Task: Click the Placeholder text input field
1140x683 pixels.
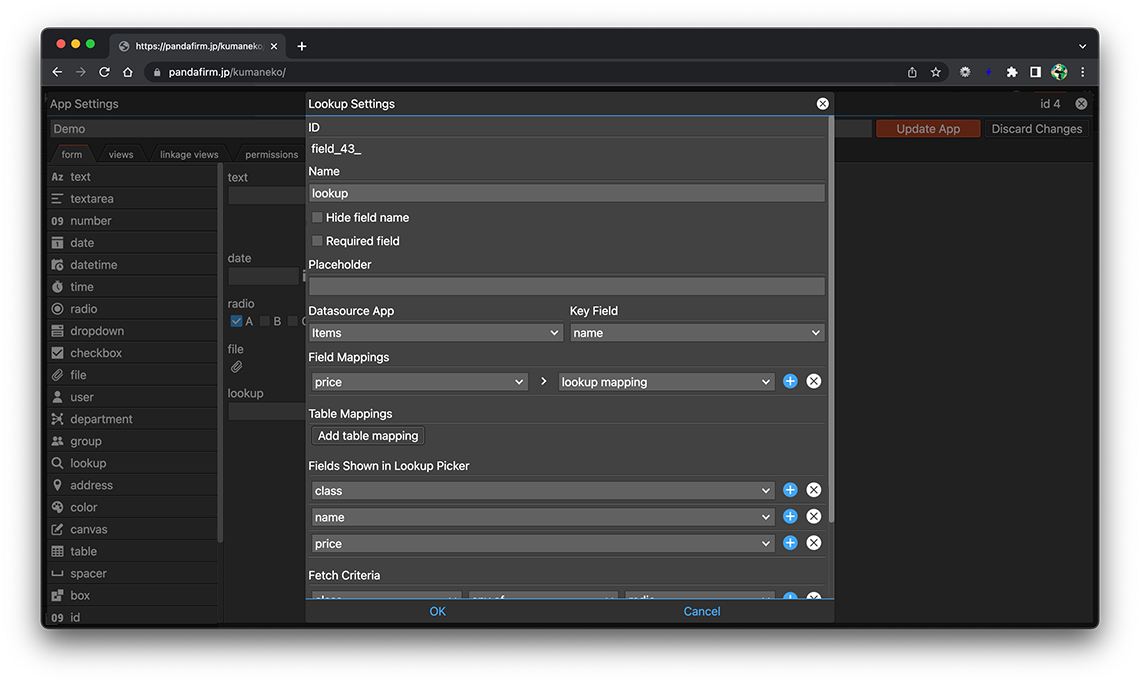Action: click(566, 287)
